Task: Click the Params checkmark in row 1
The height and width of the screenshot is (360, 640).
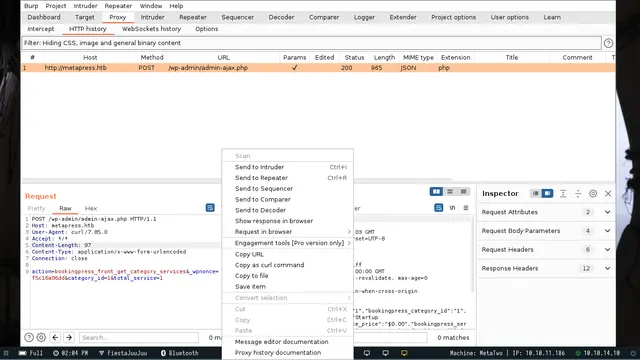Action: coord(294,68)
